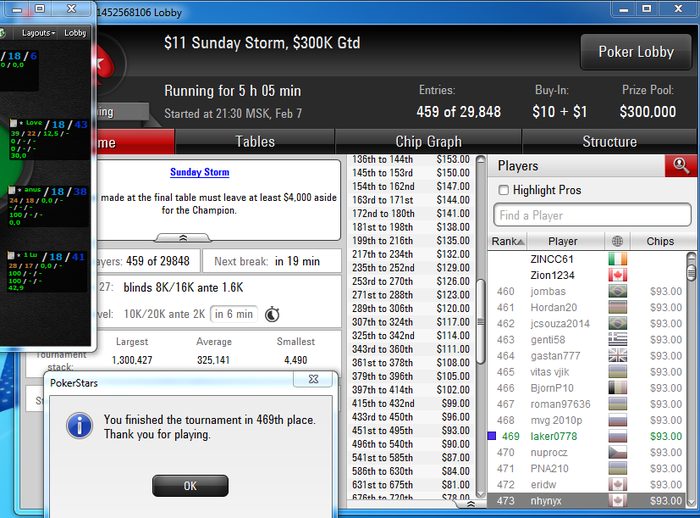
Task: Select player nhynyx row
Action: pyautogui.click(x=587, y=501)
